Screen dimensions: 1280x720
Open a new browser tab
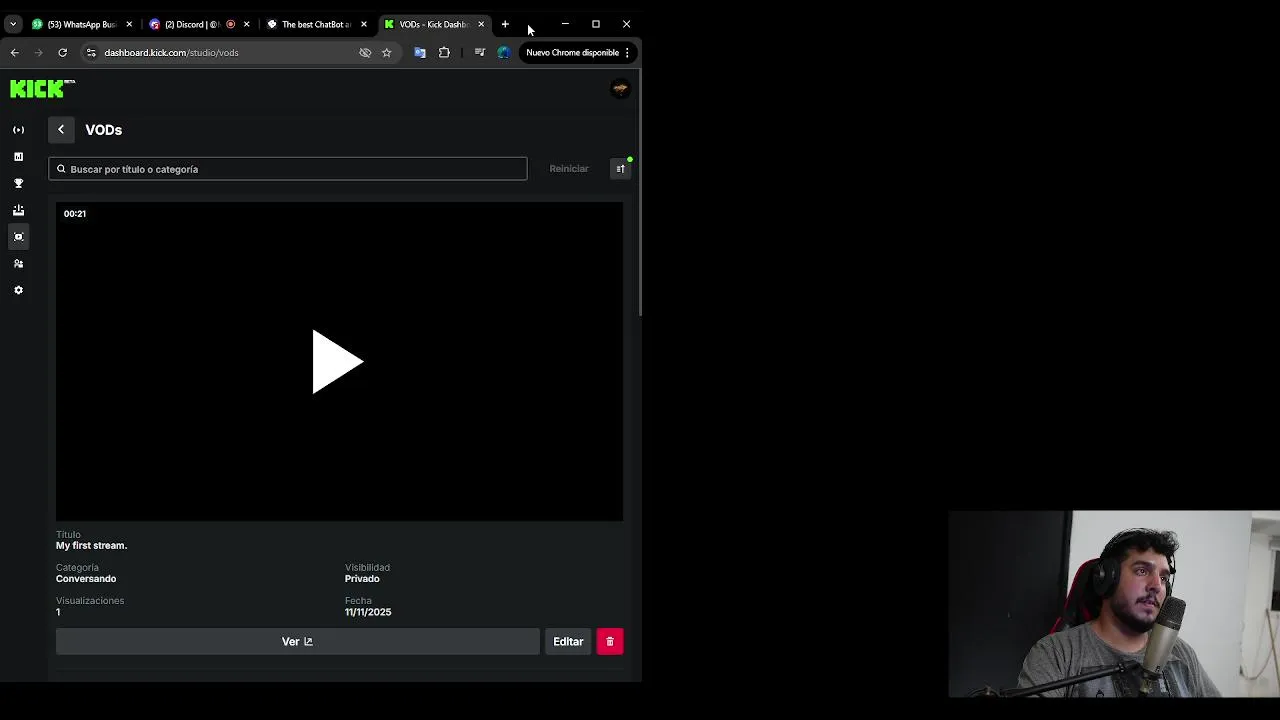[505, 24]
